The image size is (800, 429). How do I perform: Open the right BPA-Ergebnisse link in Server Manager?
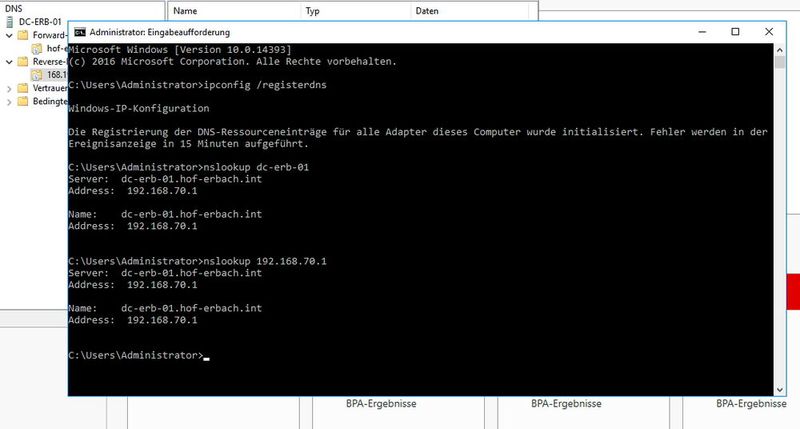751,403
